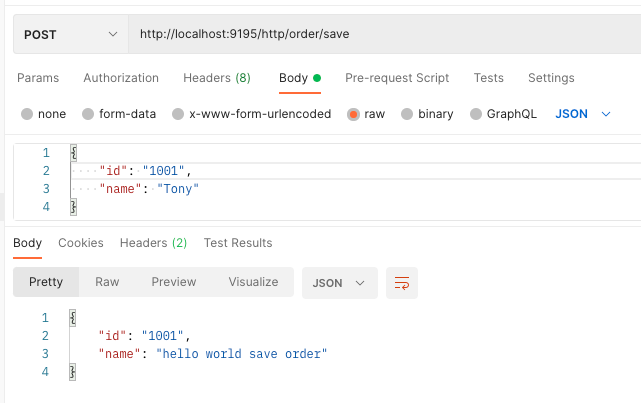
Task: Select the form-data radio option
Action: pos(88,114)
